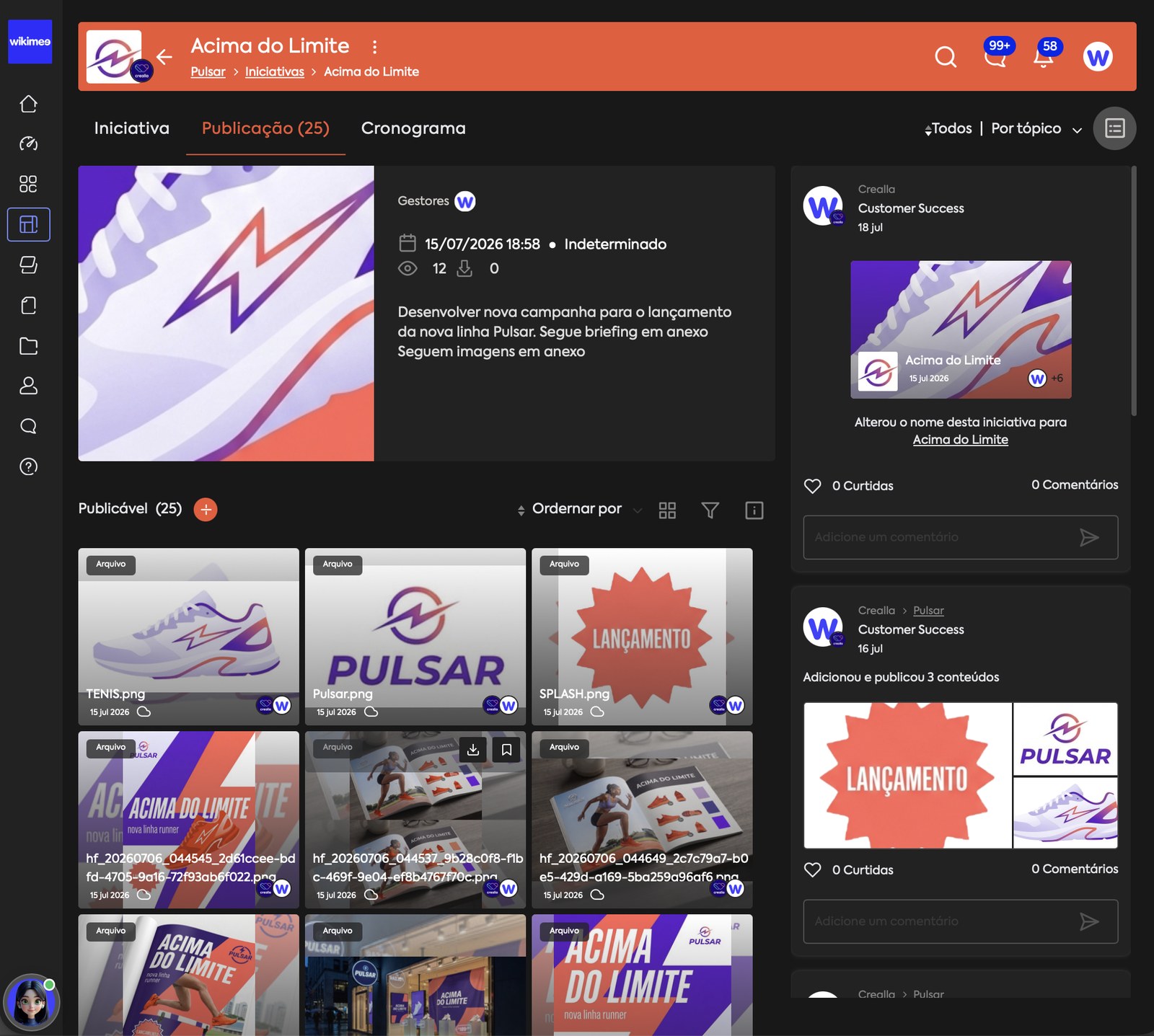Click 0 Comentários on renamed initiative post
The width and height of the screenshot is (1154, 1036).
pyautogui.click(x=1075, y=484)
